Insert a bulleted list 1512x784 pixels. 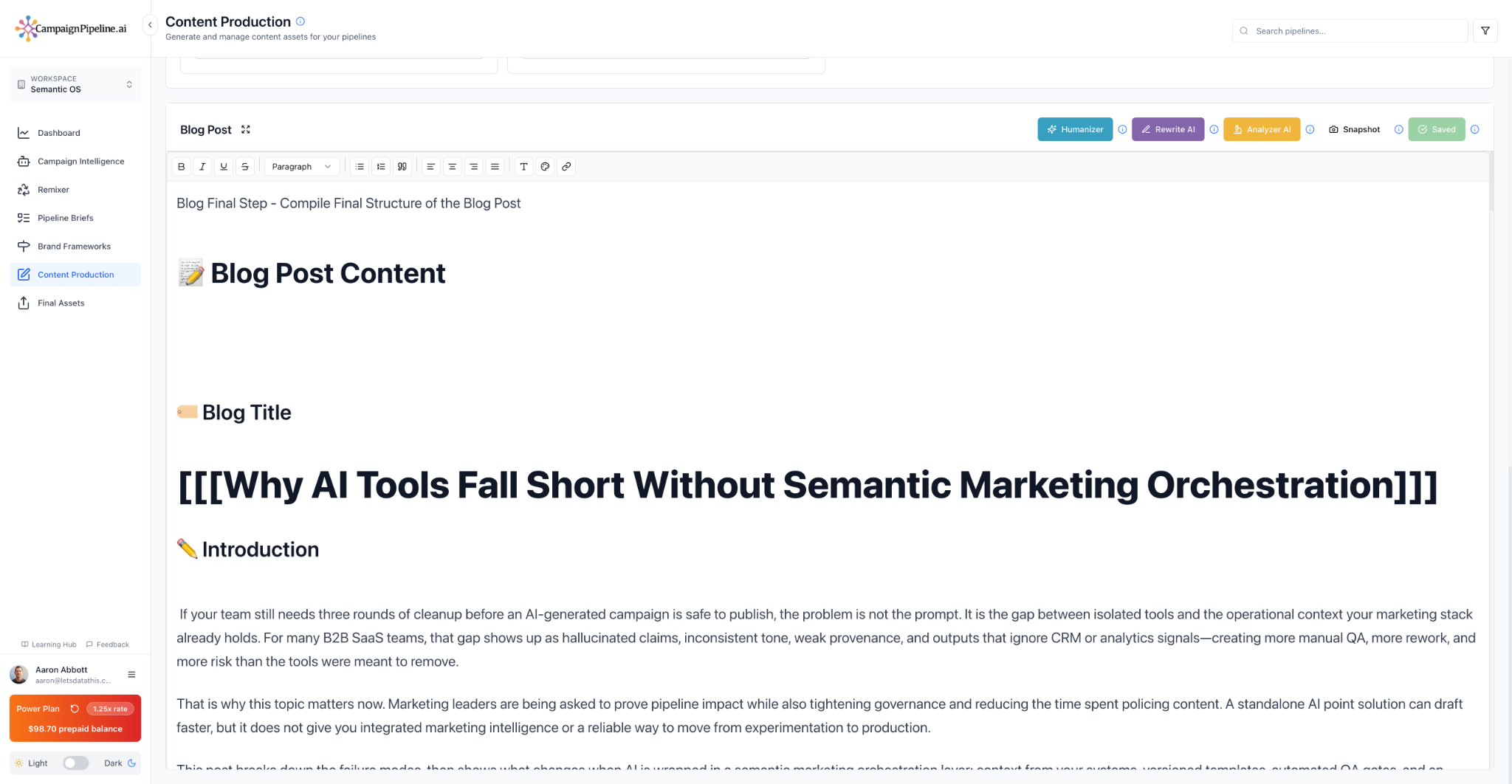(360, 167)
